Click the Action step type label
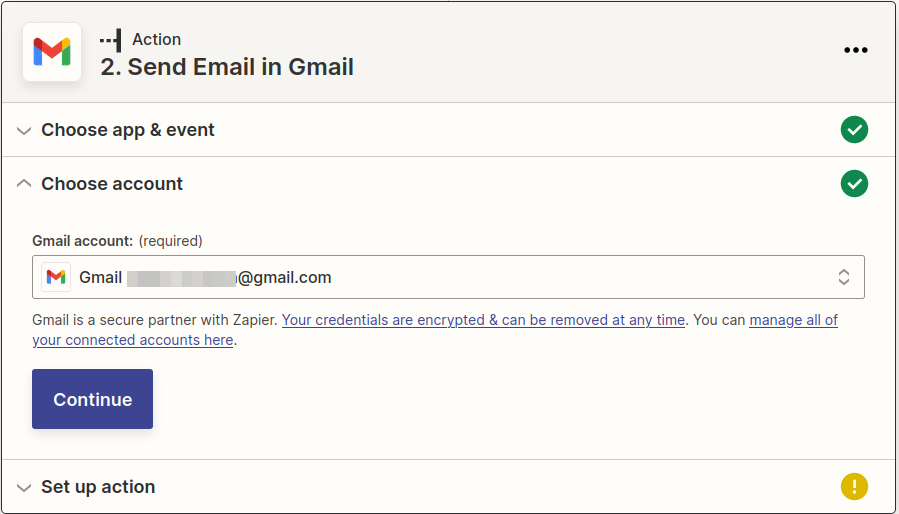899x514 pixels. 156,40
